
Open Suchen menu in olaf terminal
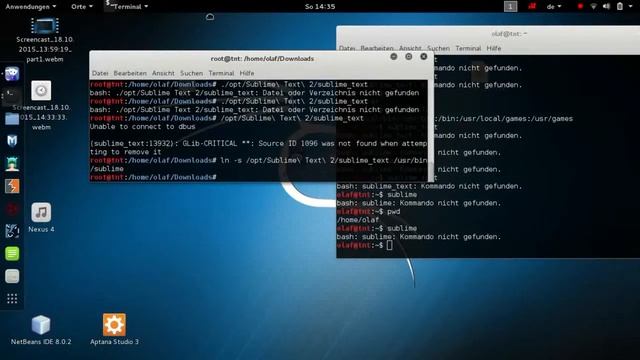click(438, 48)
